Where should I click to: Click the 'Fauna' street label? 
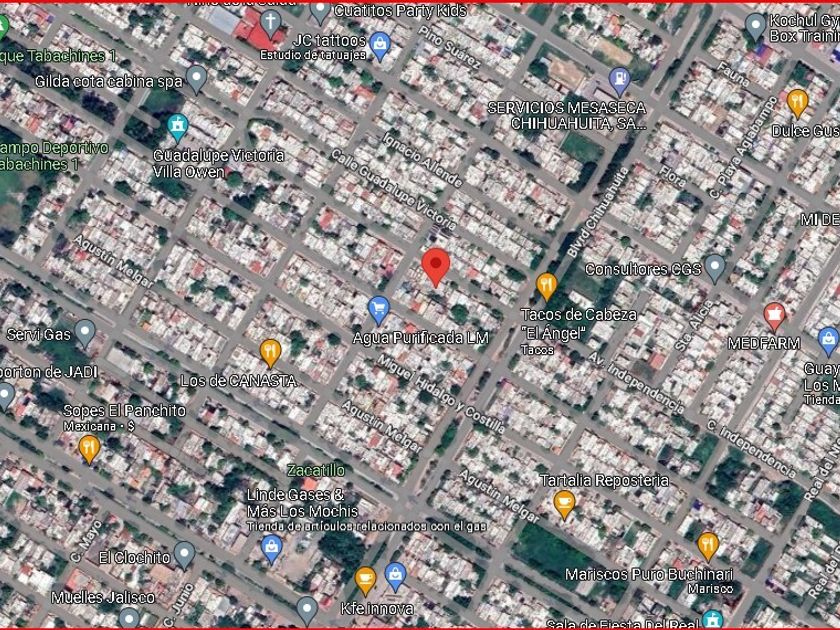click(x=733, y=74)
